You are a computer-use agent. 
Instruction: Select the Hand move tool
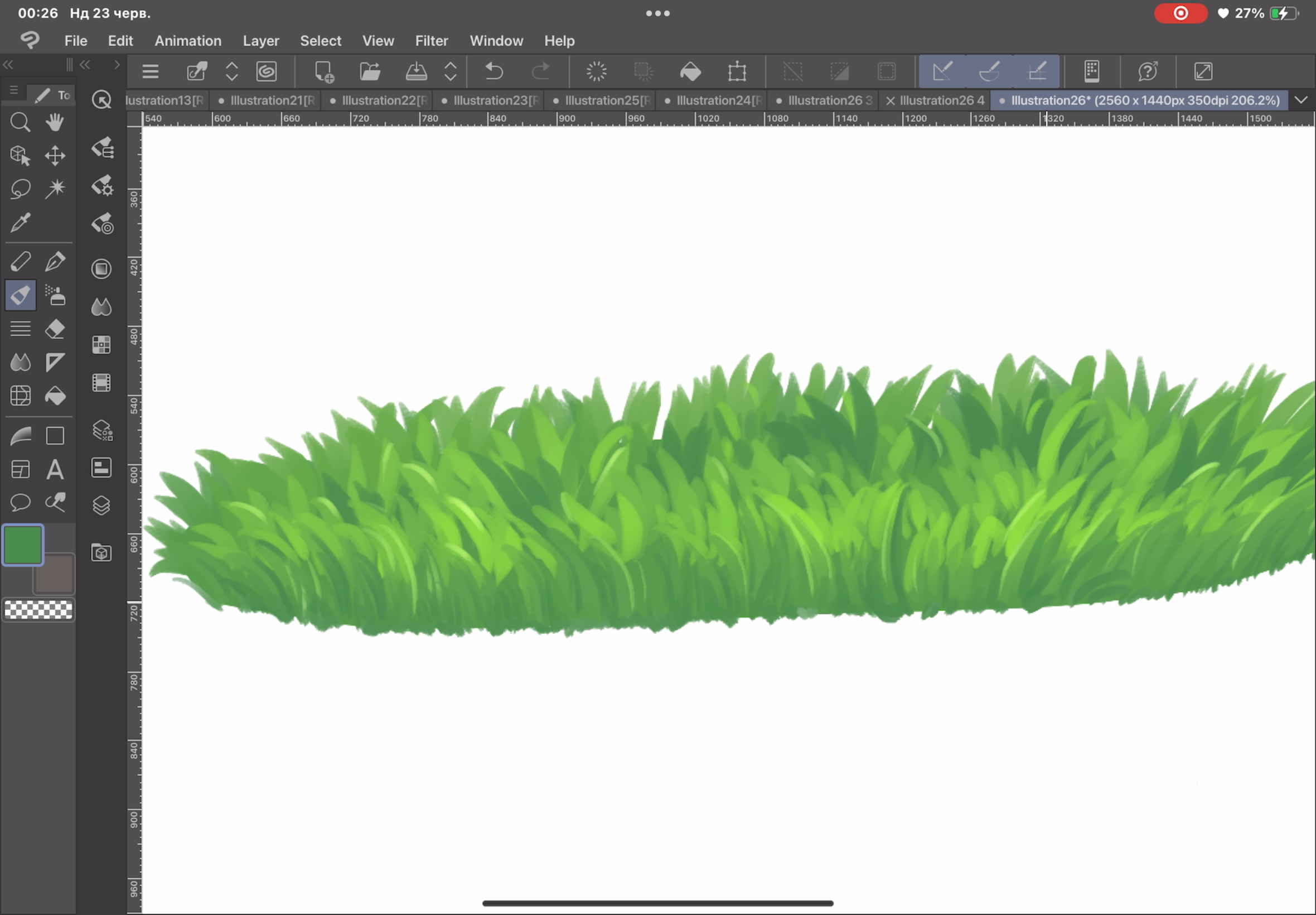[55, 122]
